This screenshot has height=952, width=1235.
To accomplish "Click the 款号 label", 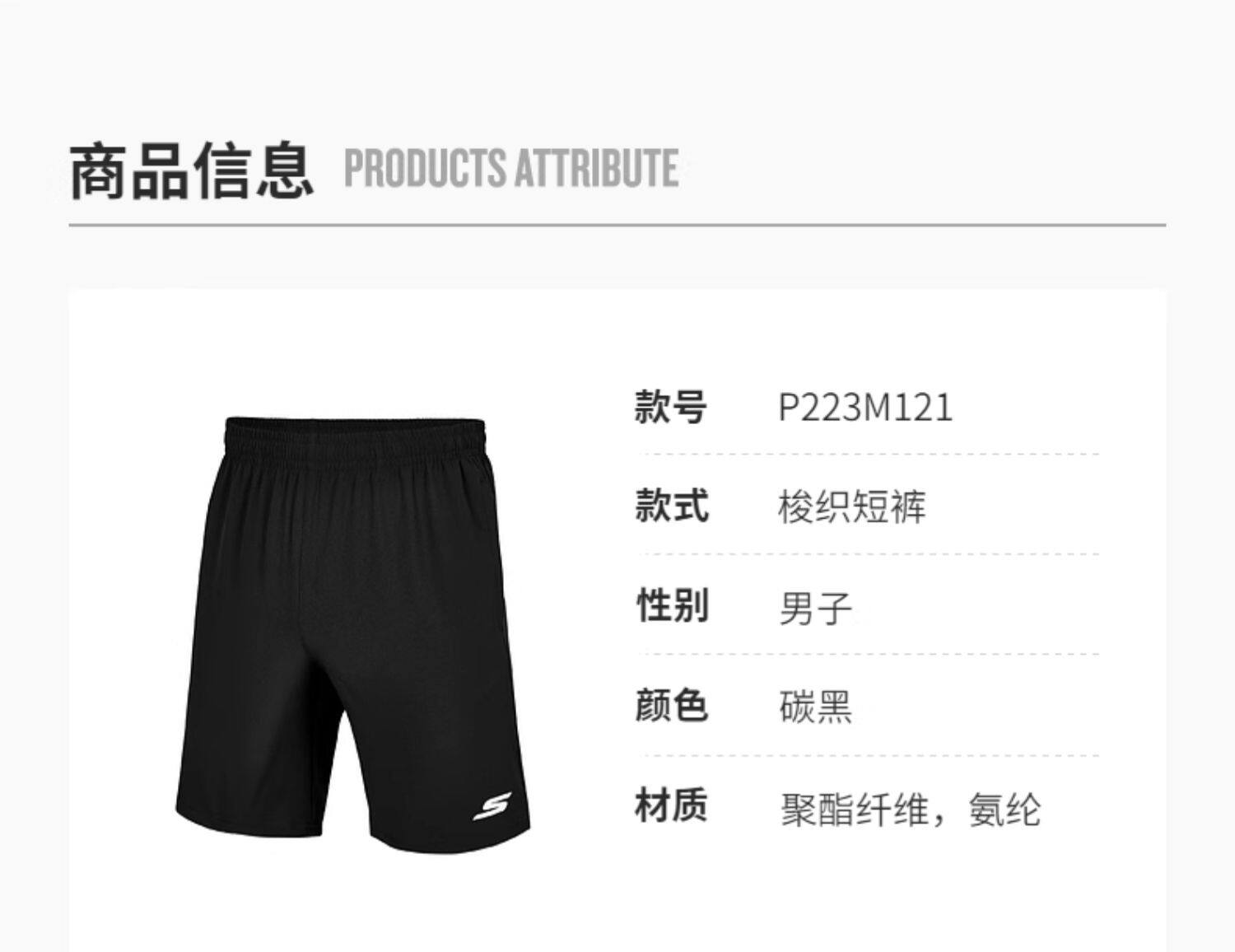I will [x=670, y=407].
